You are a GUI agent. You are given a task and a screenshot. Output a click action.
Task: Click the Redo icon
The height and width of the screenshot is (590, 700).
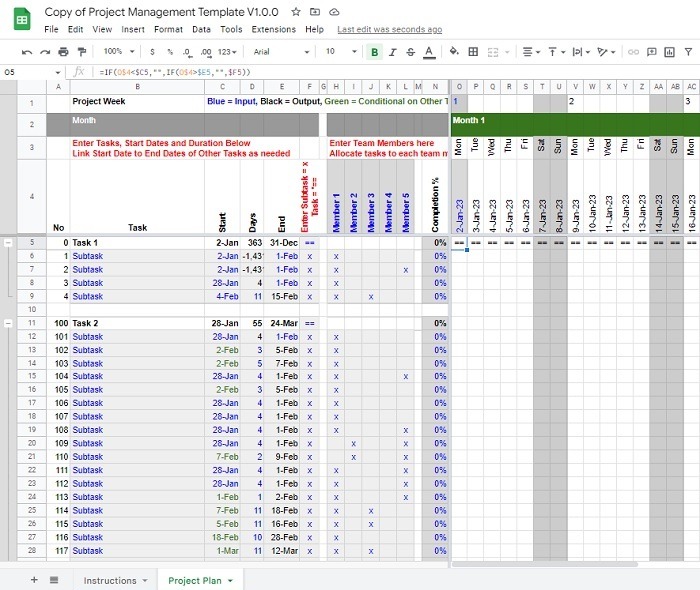click(45, 52)
